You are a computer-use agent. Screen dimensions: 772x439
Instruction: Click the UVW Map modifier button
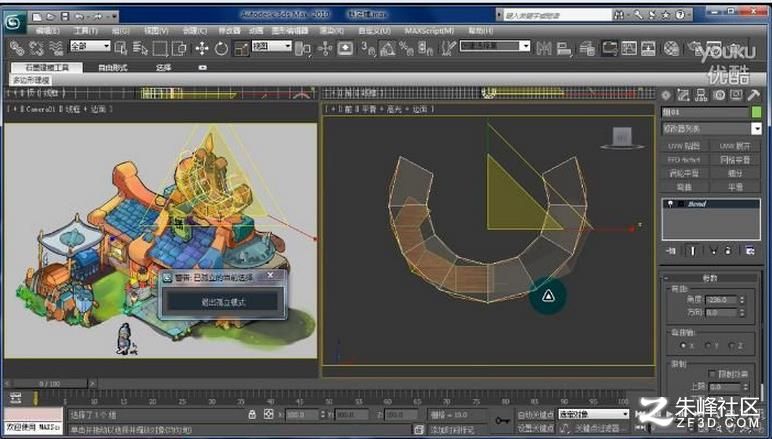[684, 146]
